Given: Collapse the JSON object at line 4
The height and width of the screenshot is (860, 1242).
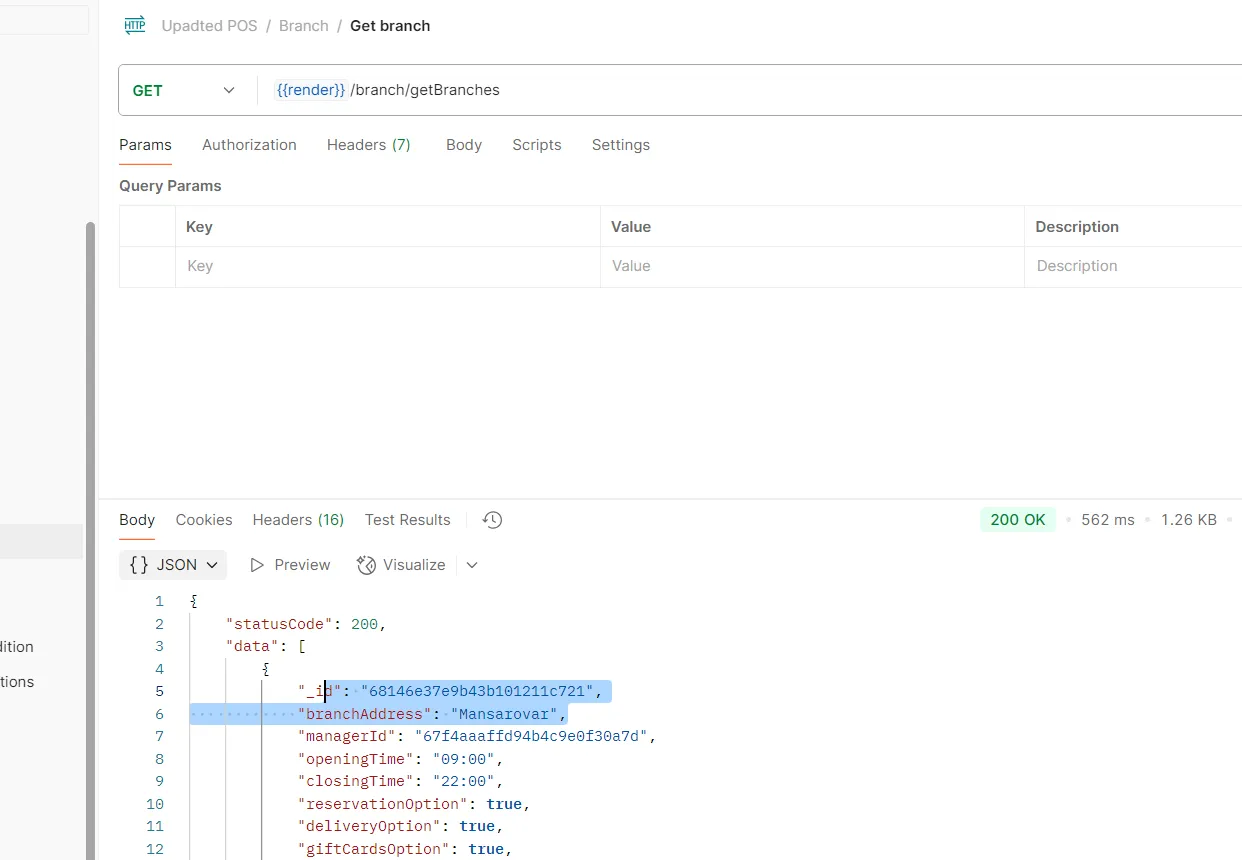Looking at the screenshot, I should pos(266,669).
